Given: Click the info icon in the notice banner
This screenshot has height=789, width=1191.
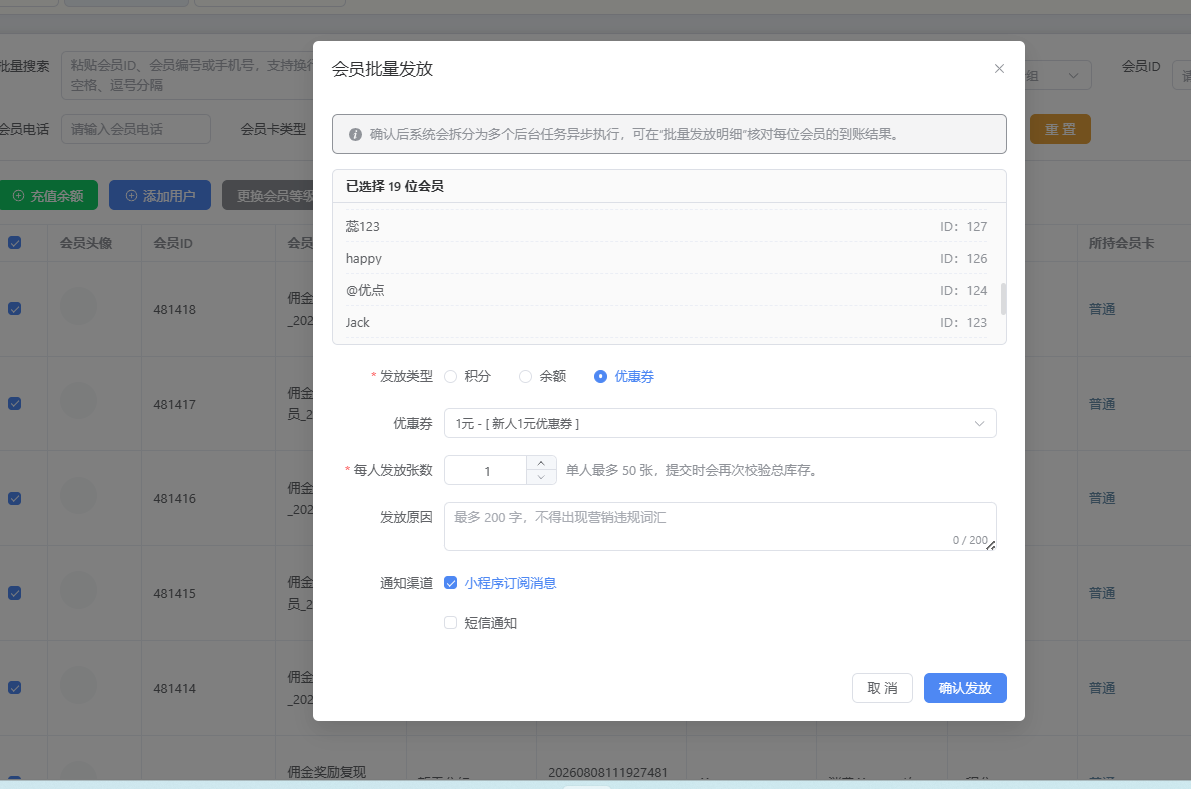Looking at the screenshot, I should (355, 134).
